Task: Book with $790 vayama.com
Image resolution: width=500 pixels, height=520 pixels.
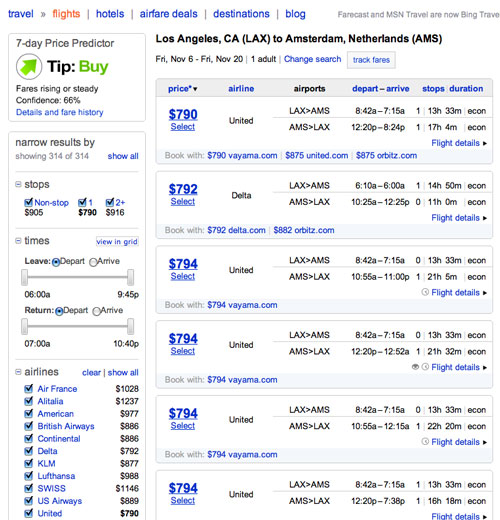Action: [242, 155]
